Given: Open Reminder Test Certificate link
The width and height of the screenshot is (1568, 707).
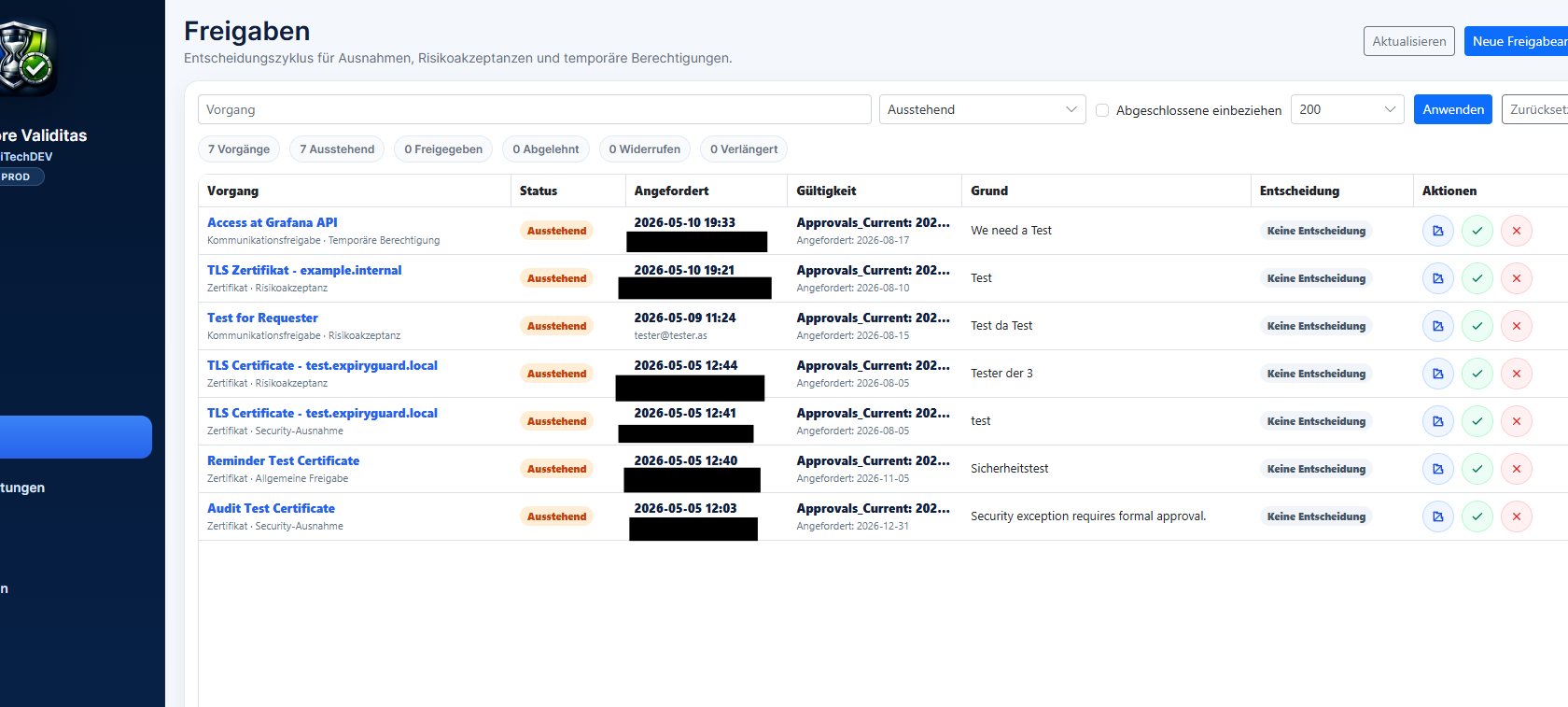Looking at the screenshot, I should [283, 460].
